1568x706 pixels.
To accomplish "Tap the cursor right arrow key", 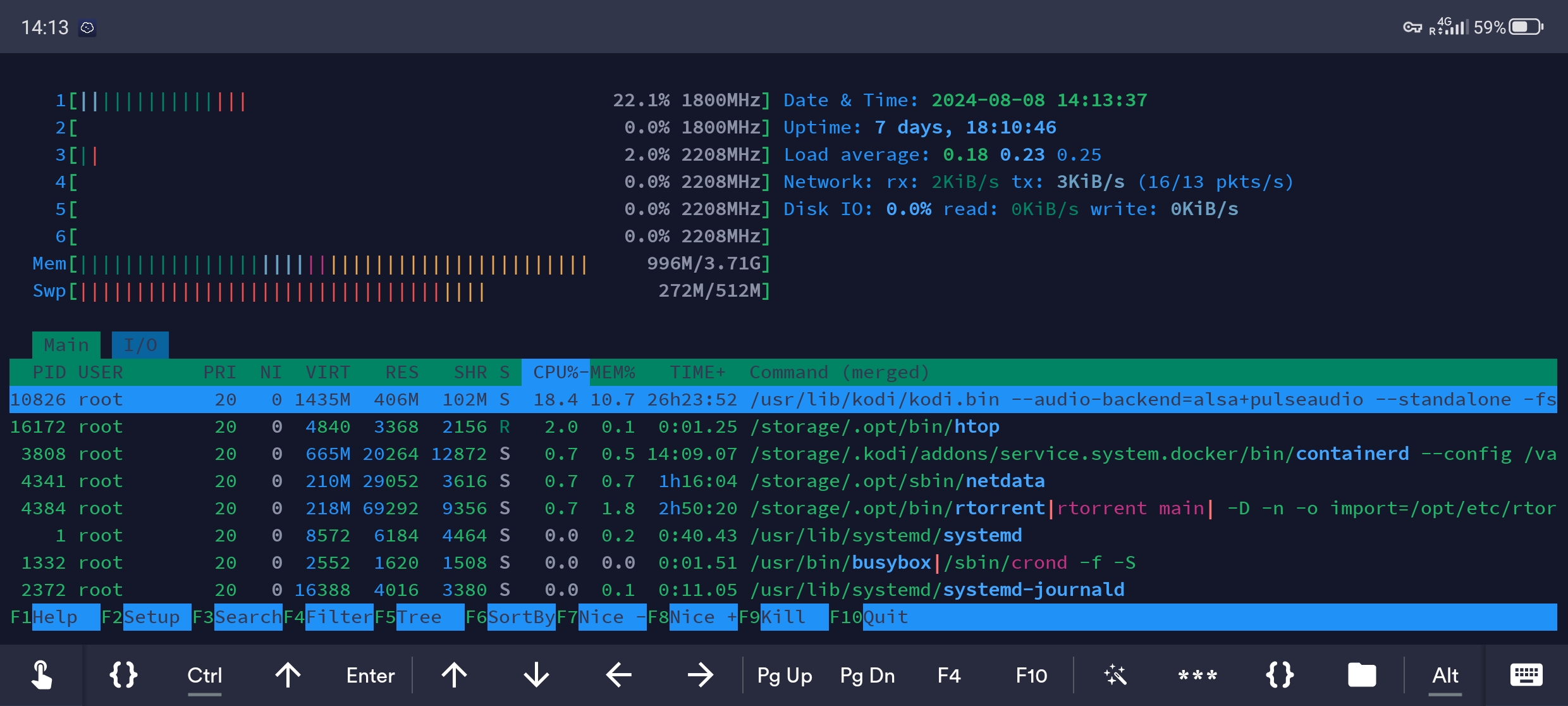I will 701,675.
